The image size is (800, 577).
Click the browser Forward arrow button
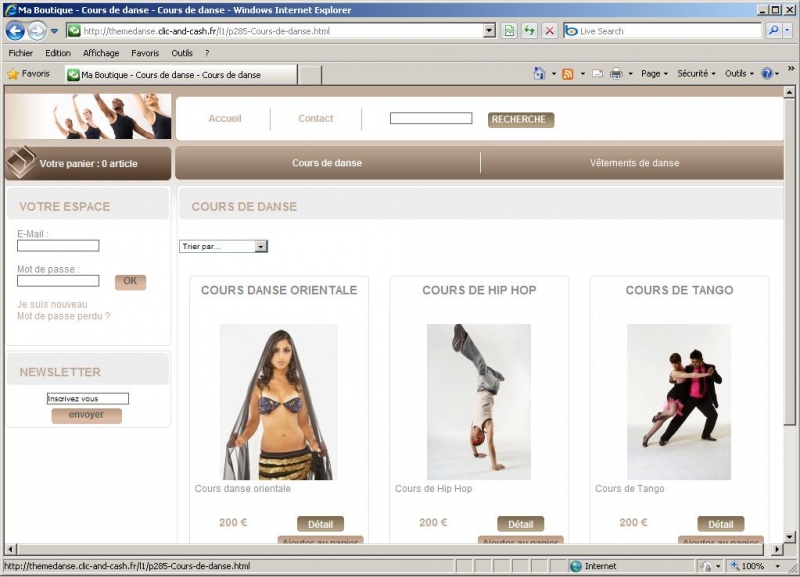pos(37,31)
